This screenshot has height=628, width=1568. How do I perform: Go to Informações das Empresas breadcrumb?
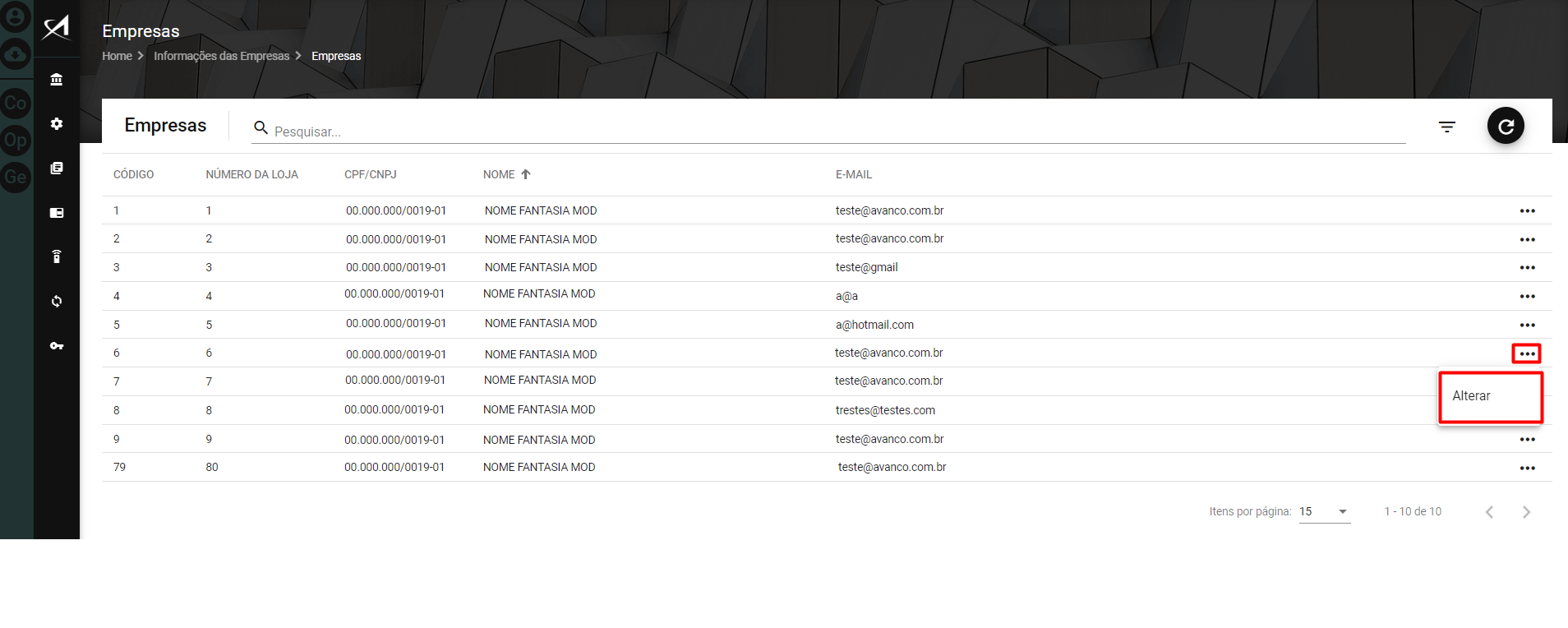tap(221, 56)
